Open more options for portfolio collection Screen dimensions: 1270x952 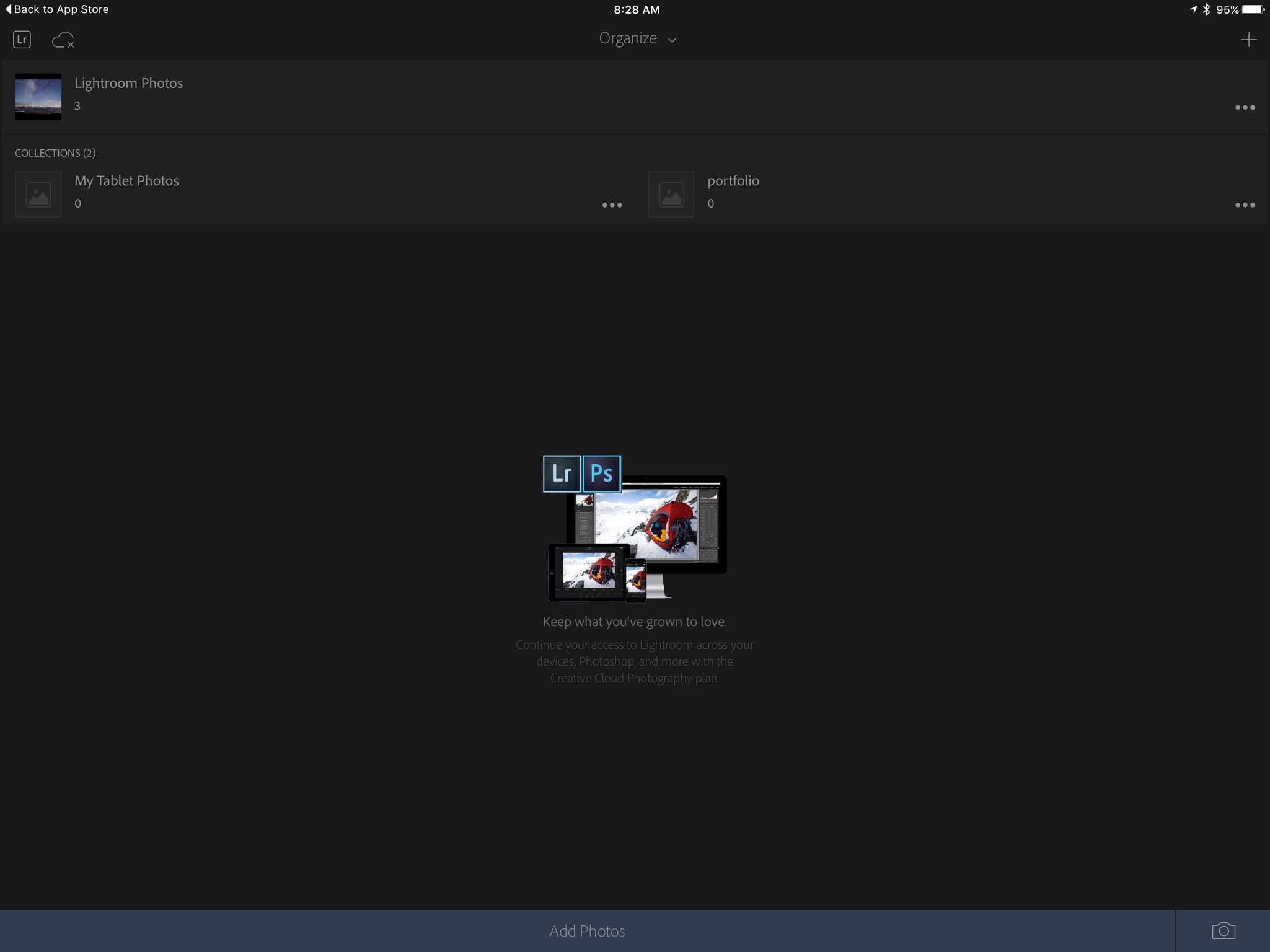[x=1245, y=205]
